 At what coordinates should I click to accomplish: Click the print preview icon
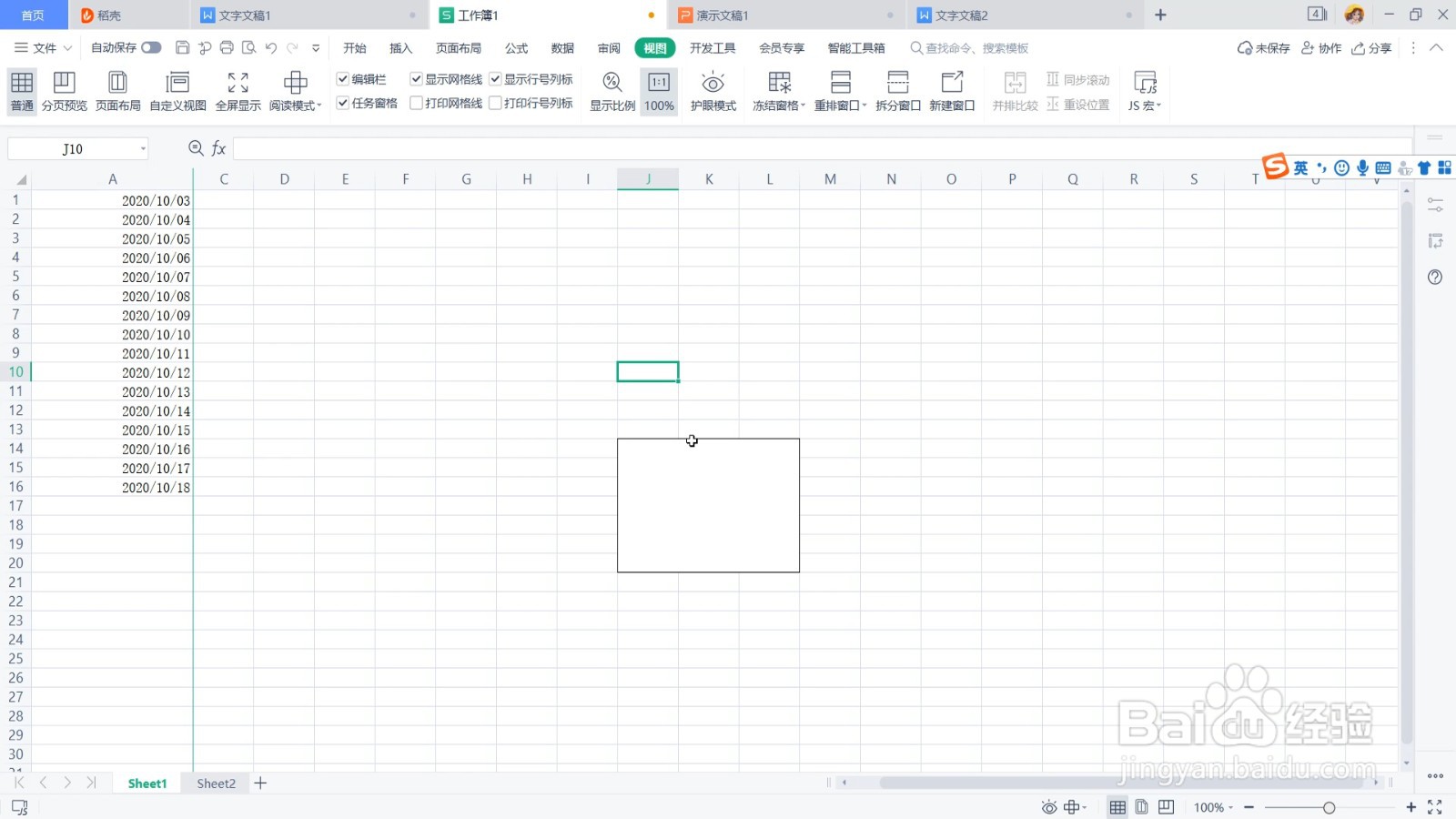coord(248,48)
